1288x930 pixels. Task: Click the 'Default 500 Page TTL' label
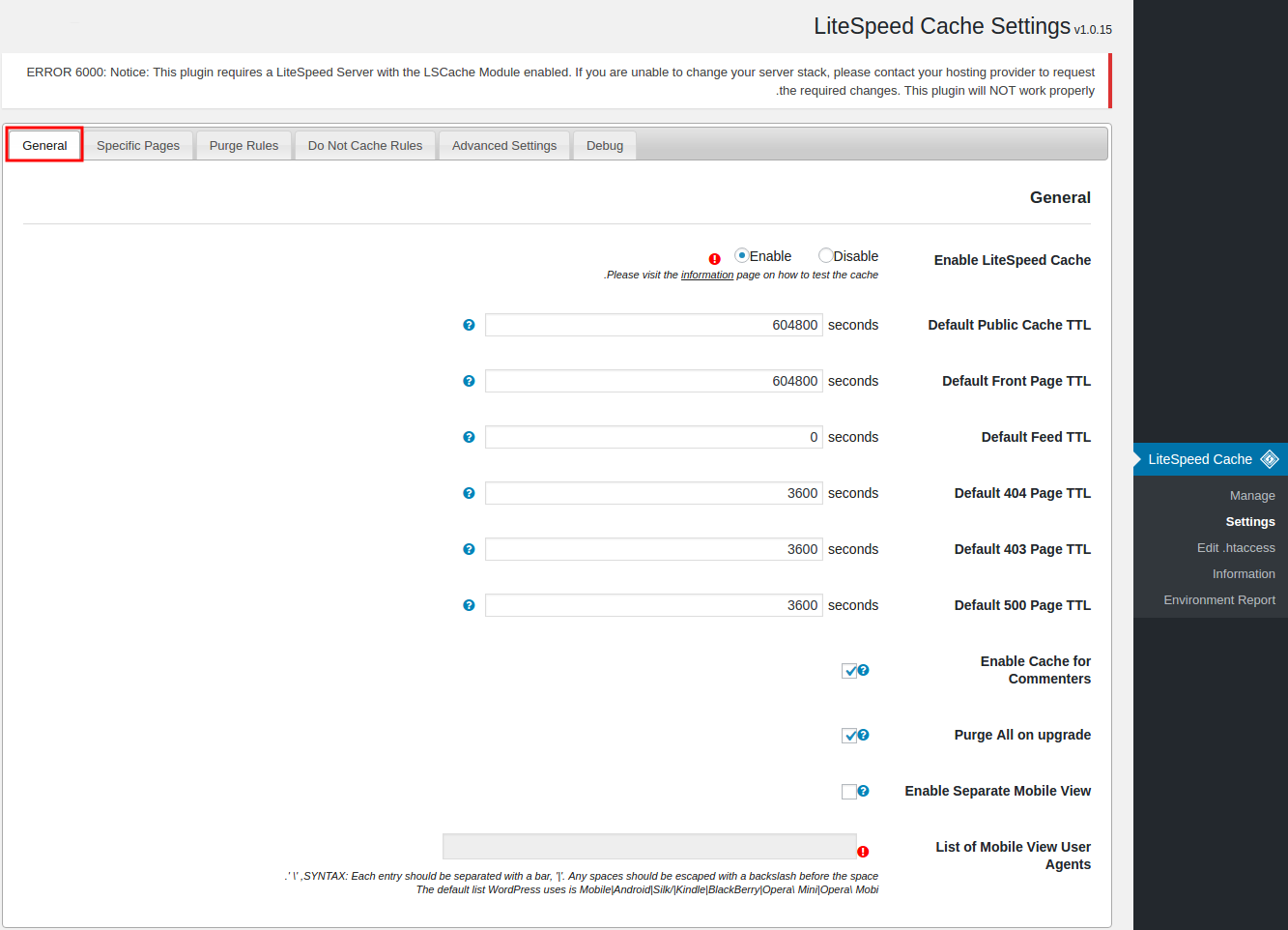pos(1022,605)
